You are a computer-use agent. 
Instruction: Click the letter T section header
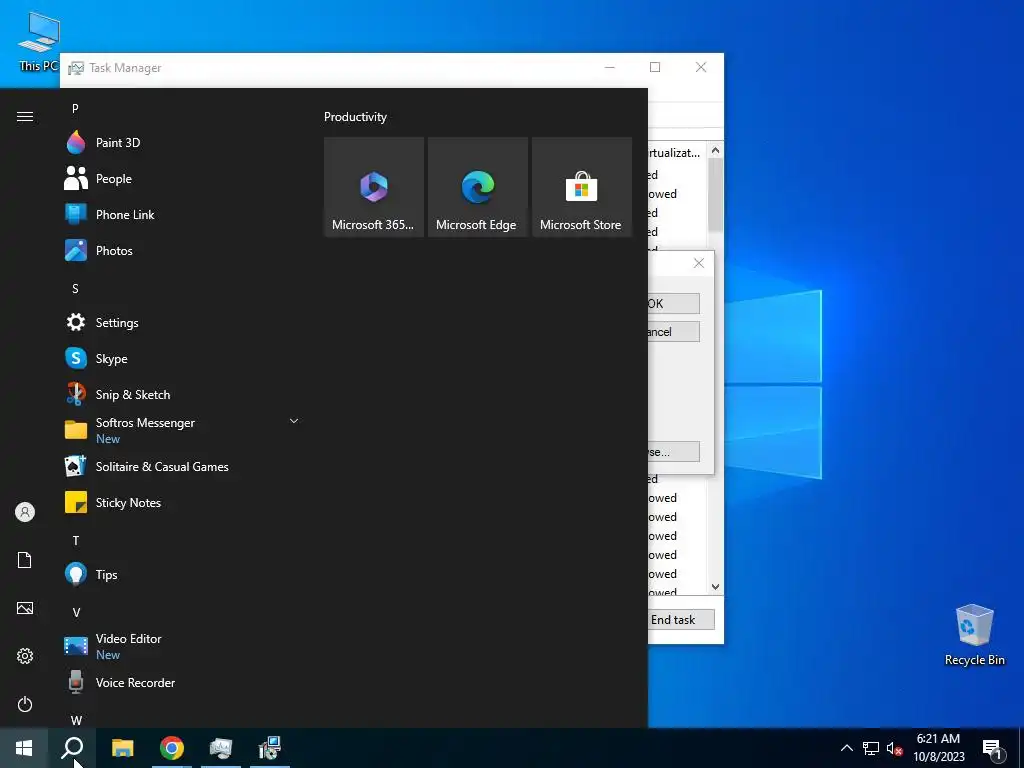coord(76,541)
